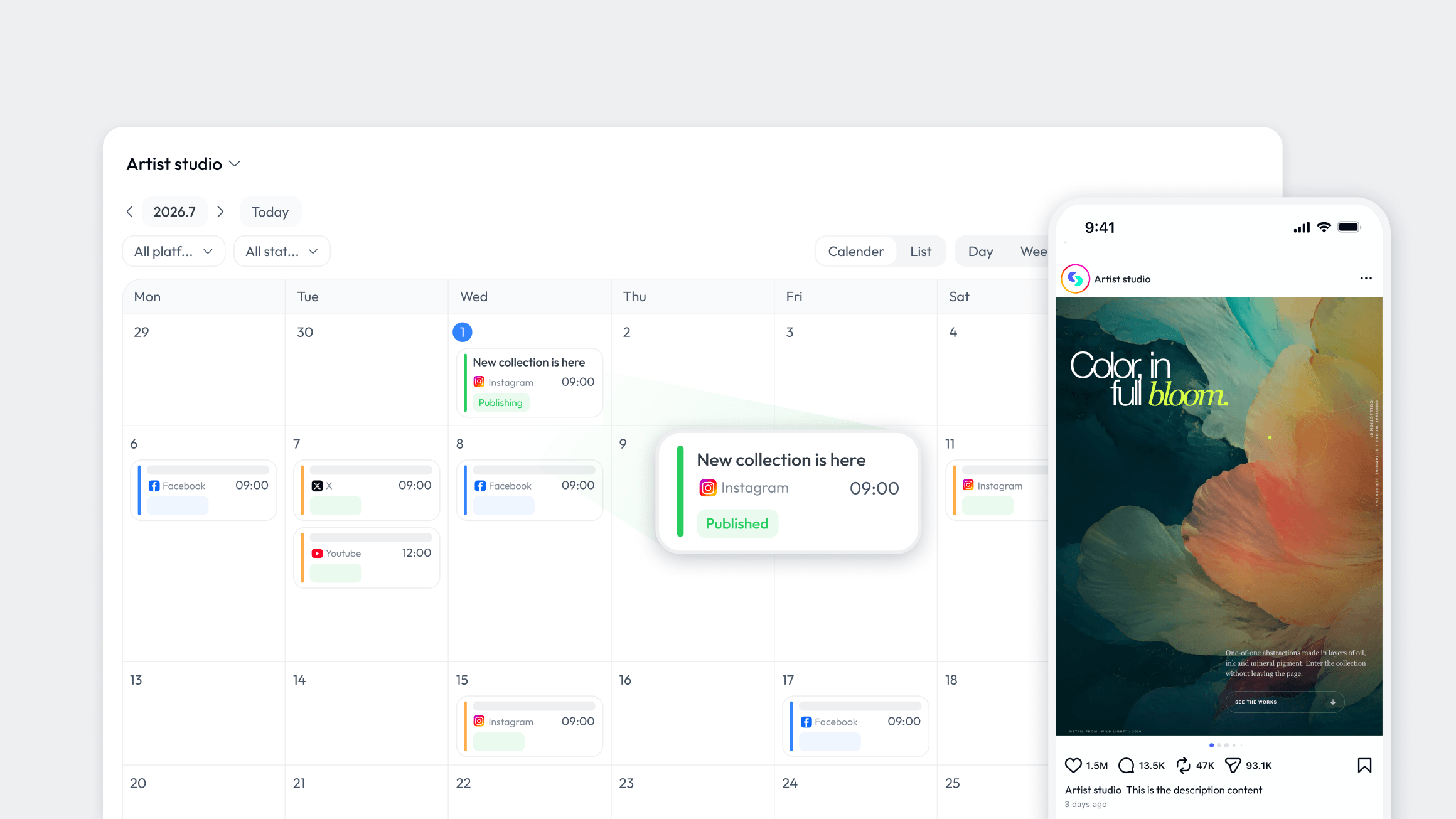Click the 1.5M likes count
Image resolution: width=1456 pixels, height=819 pixels.
(x=1096, y=765)
